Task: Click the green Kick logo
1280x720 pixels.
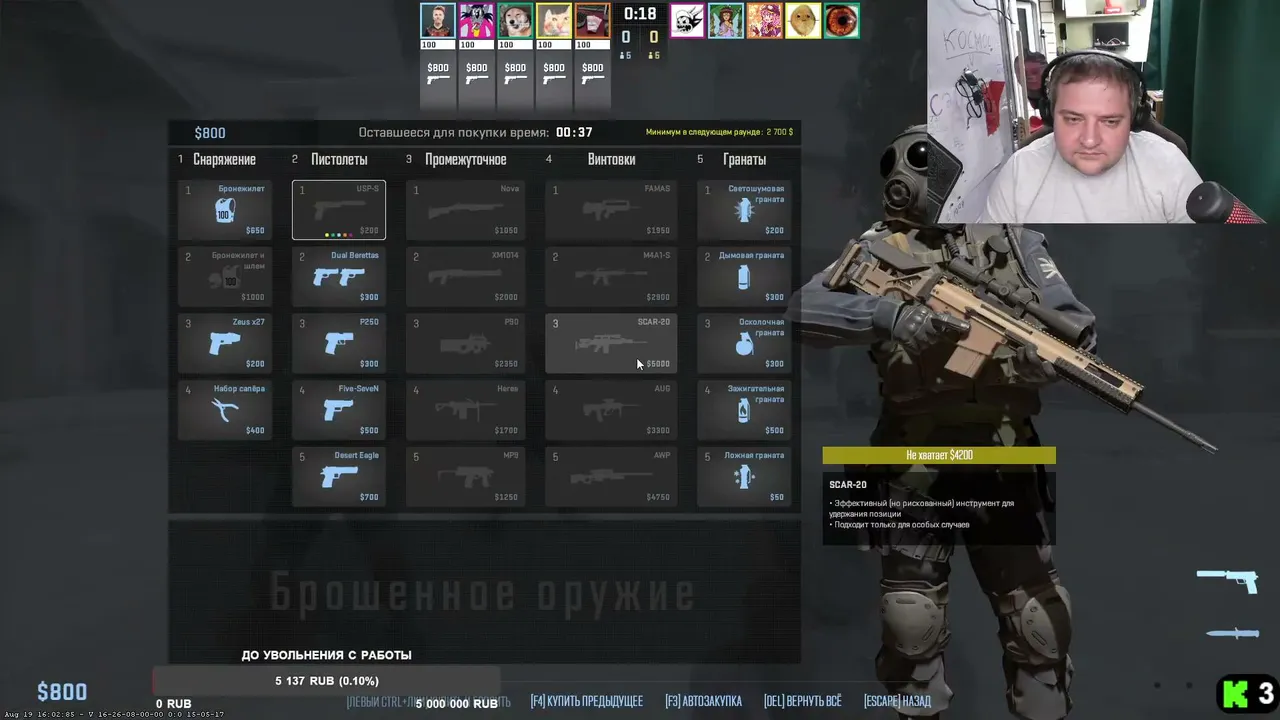Action: pos(1236,693)
